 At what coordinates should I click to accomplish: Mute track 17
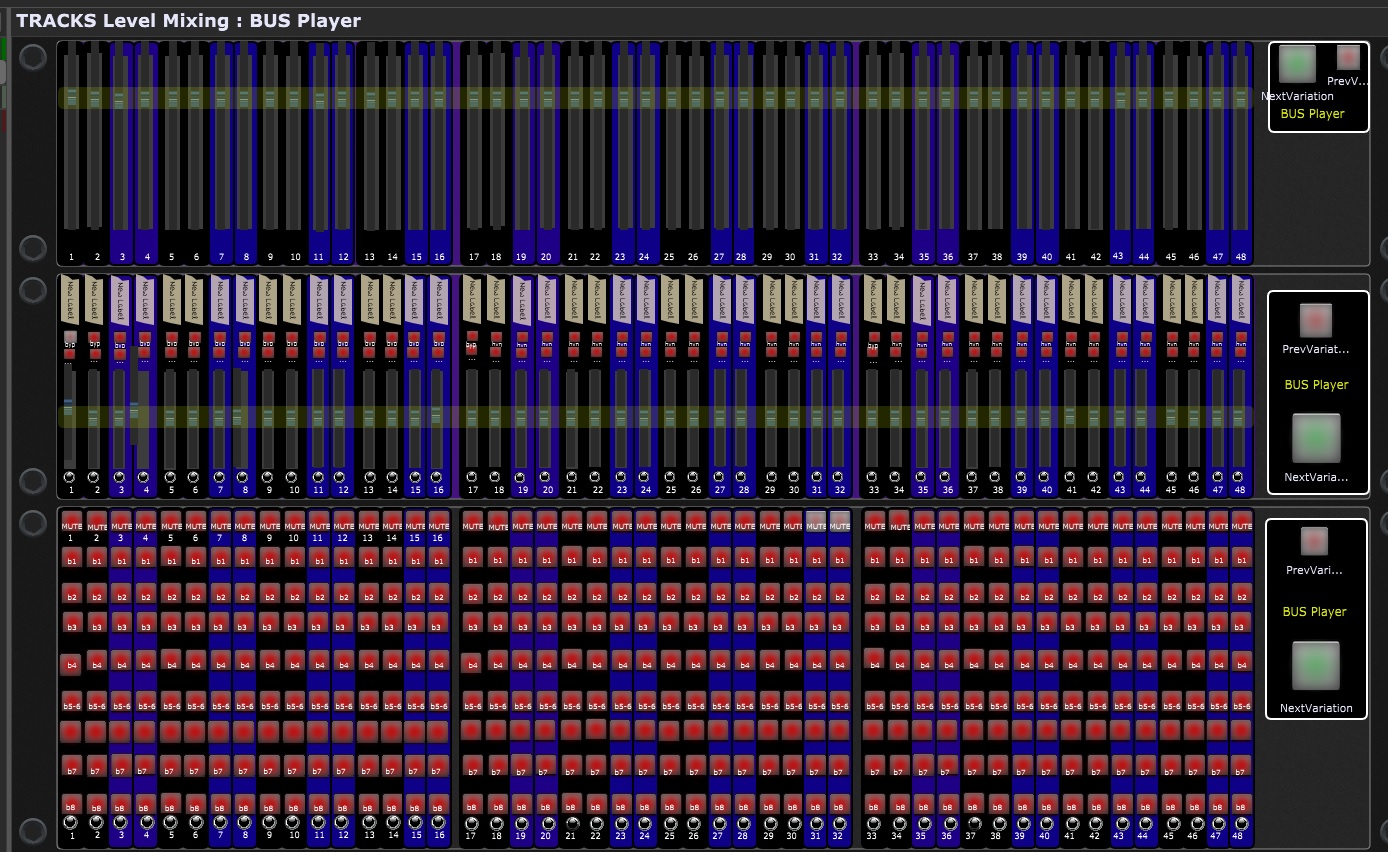coord(473,523)
